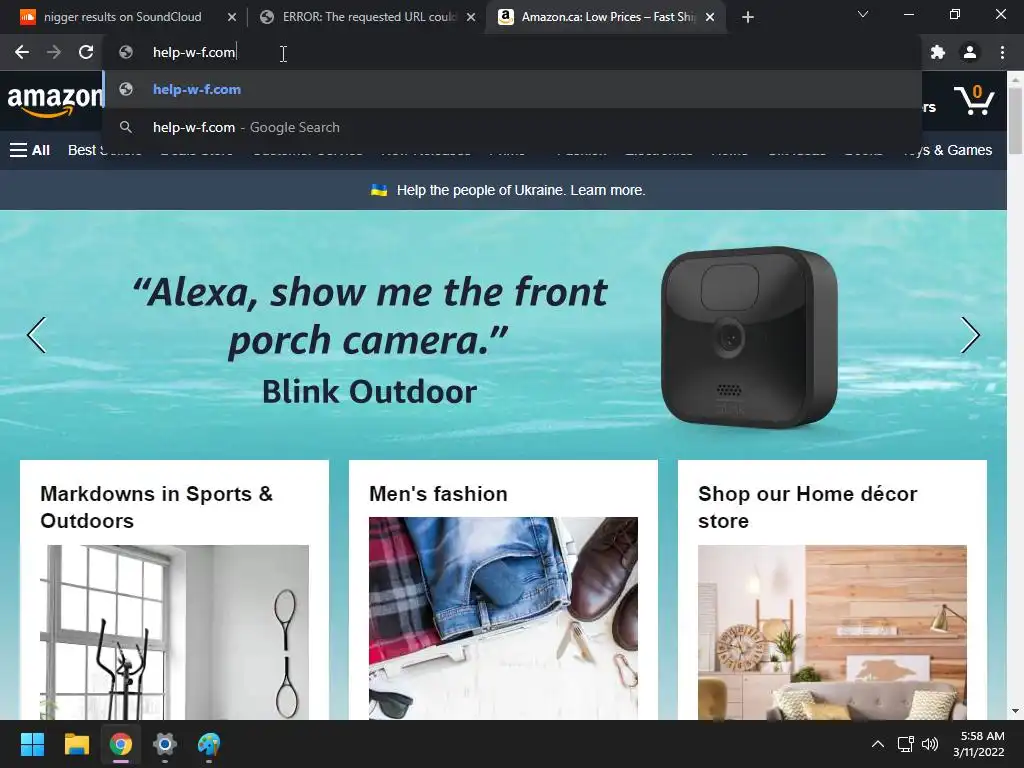The height and width of the screenshot is (768, 1024).
Task: Show next carousel slide
Action: [x=970, y=335]
